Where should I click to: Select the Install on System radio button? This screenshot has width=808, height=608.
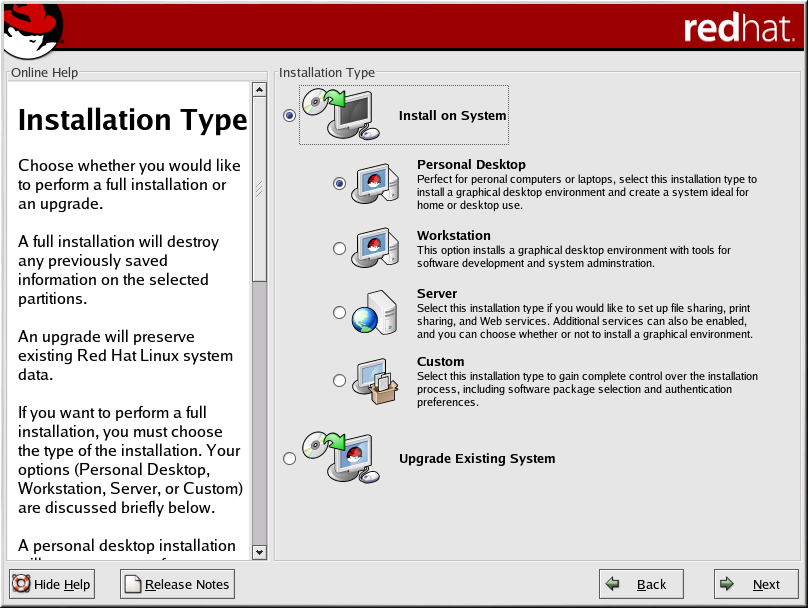click(x=290, y=116)
